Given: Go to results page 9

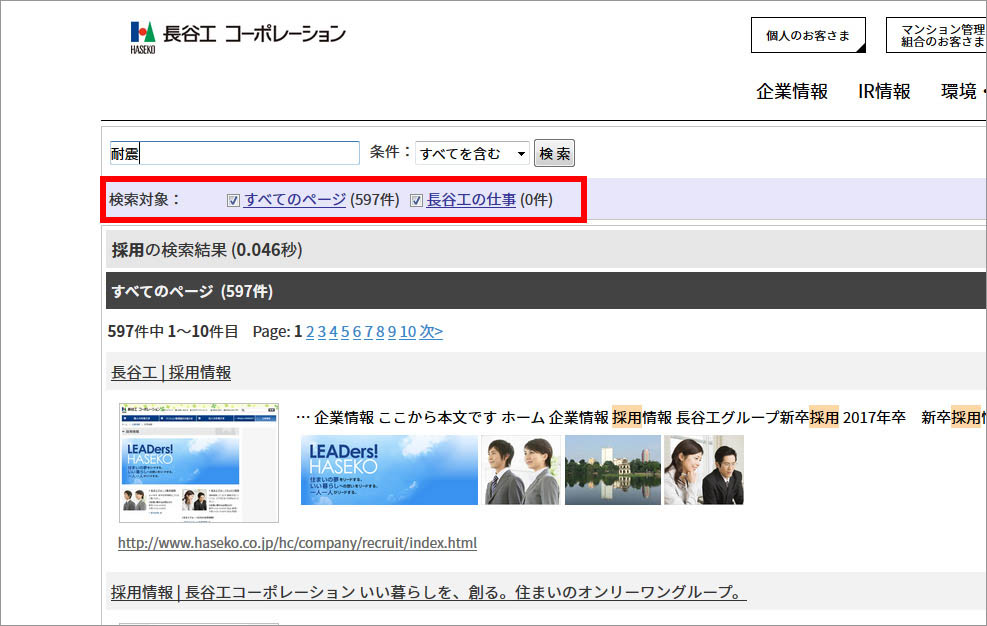Looking at the screenshot, I should [x=392, y=331].
